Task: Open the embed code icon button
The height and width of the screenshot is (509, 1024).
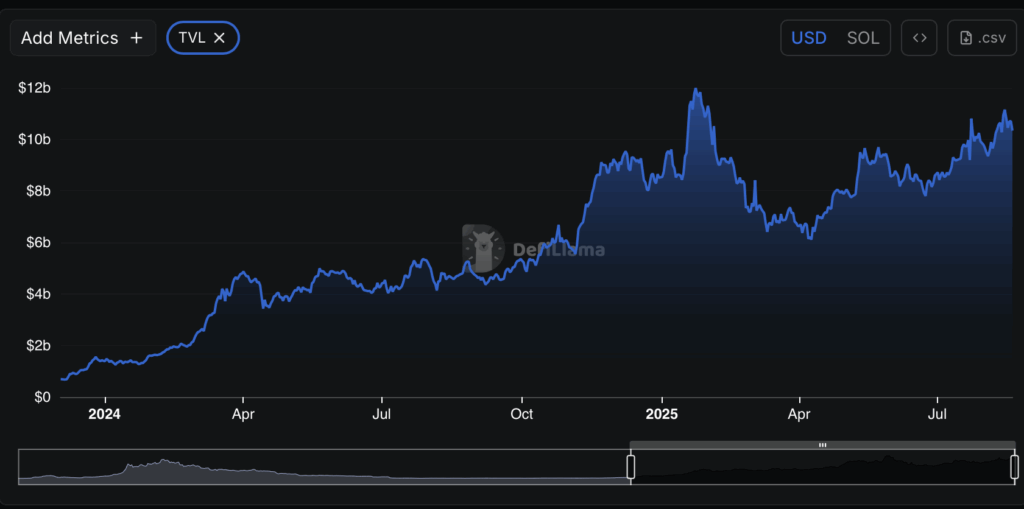Action: [x=920, y=38]
